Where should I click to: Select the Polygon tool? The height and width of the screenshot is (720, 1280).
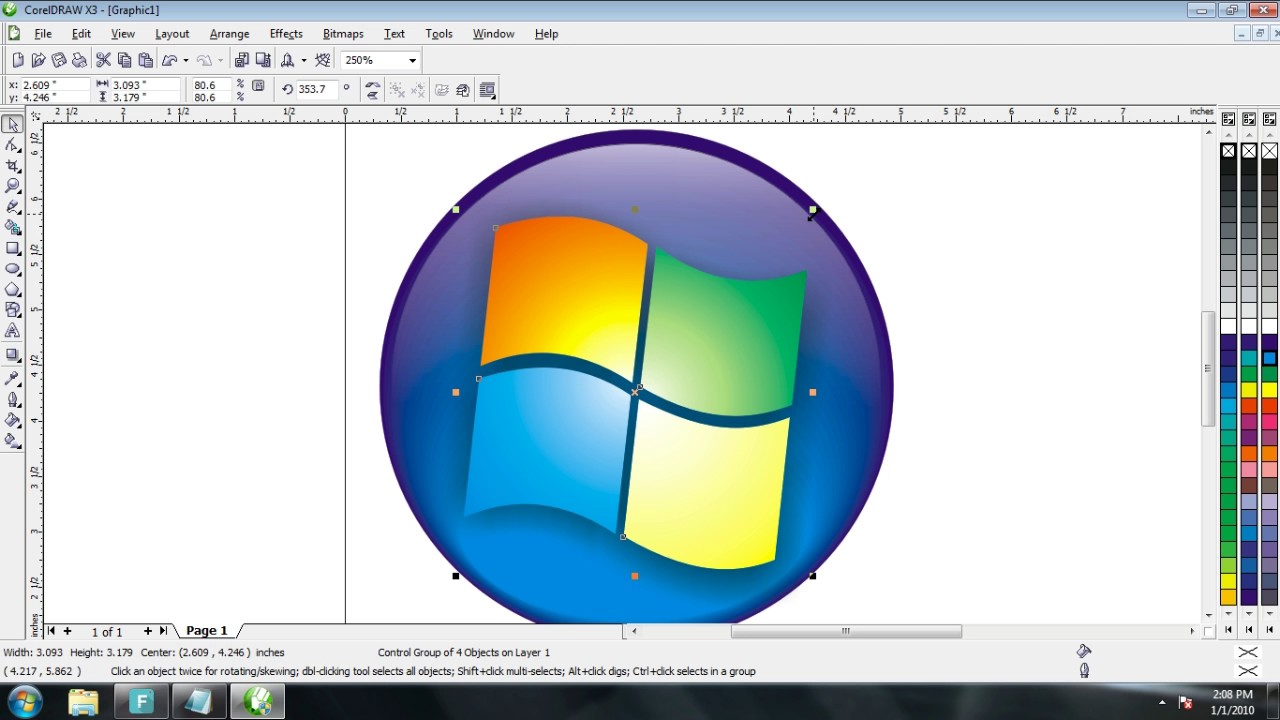(x=12, y=289)
